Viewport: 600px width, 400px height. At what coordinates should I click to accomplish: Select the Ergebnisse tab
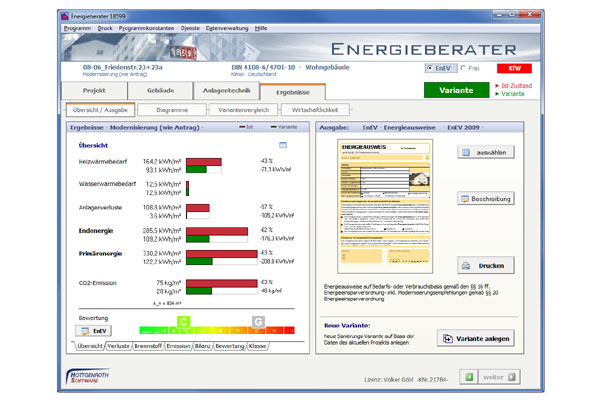(293, 92)
